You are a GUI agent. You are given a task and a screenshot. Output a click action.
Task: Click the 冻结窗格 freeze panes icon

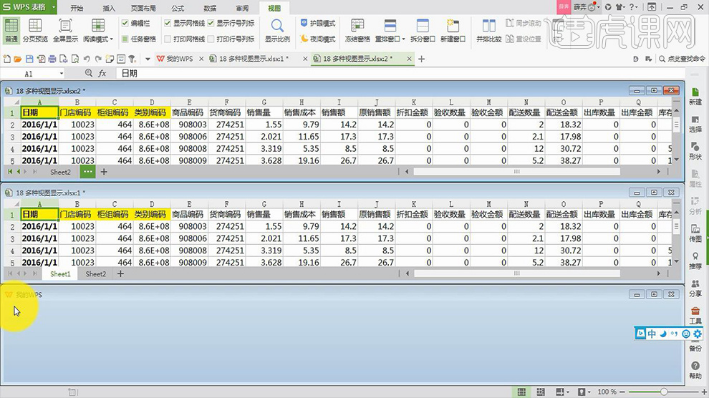[357, 26]
